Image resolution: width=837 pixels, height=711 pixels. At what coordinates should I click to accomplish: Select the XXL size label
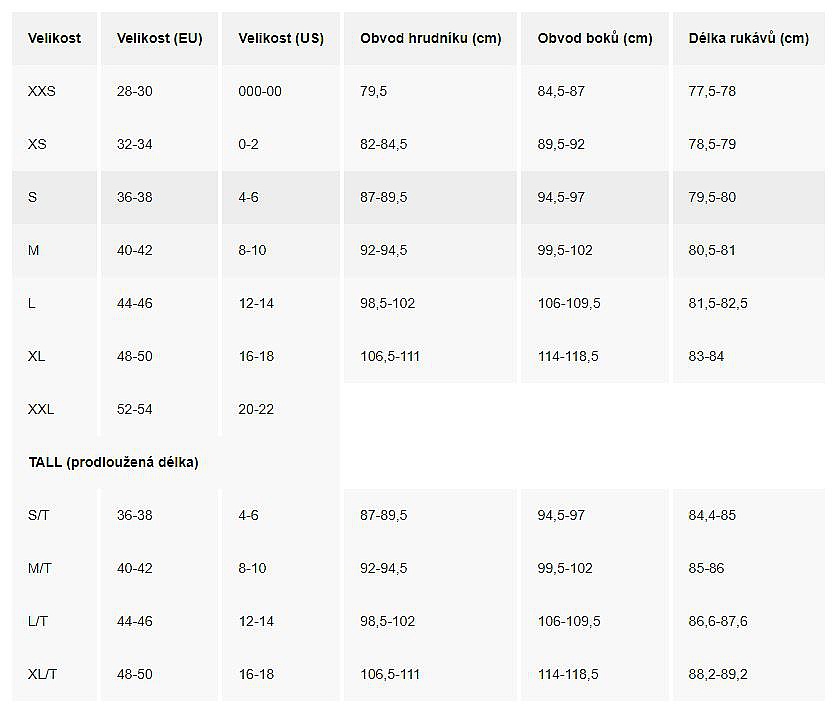click(42, 409)
